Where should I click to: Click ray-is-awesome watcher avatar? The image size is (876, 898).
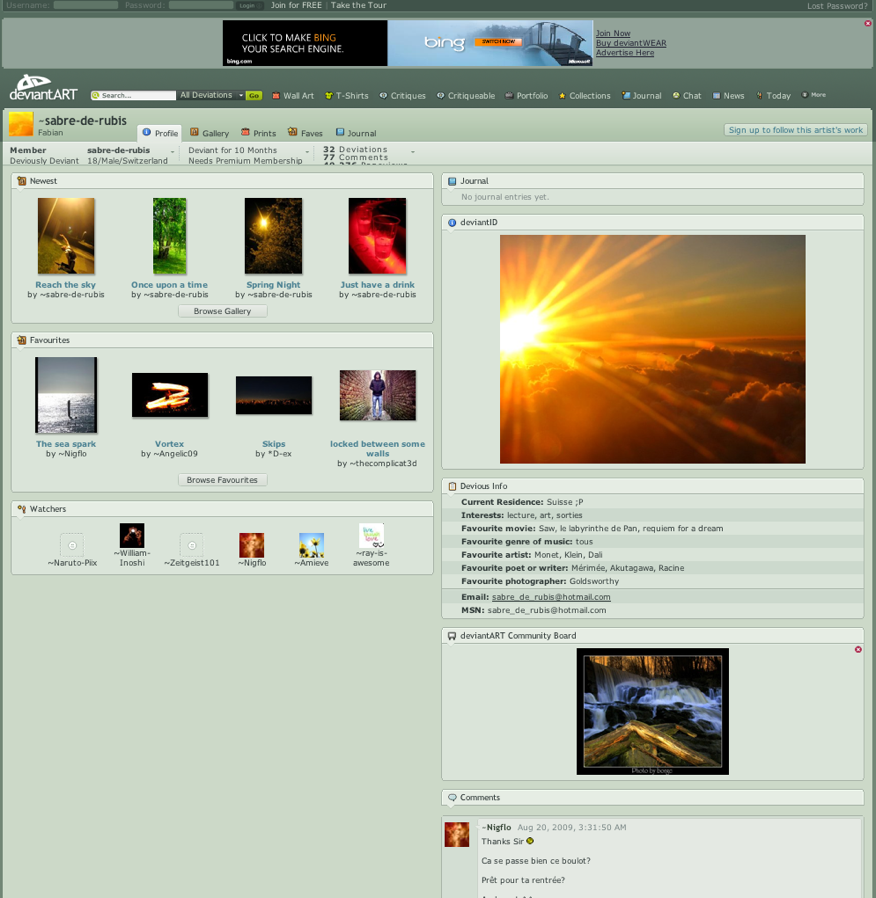pos(371,535)
